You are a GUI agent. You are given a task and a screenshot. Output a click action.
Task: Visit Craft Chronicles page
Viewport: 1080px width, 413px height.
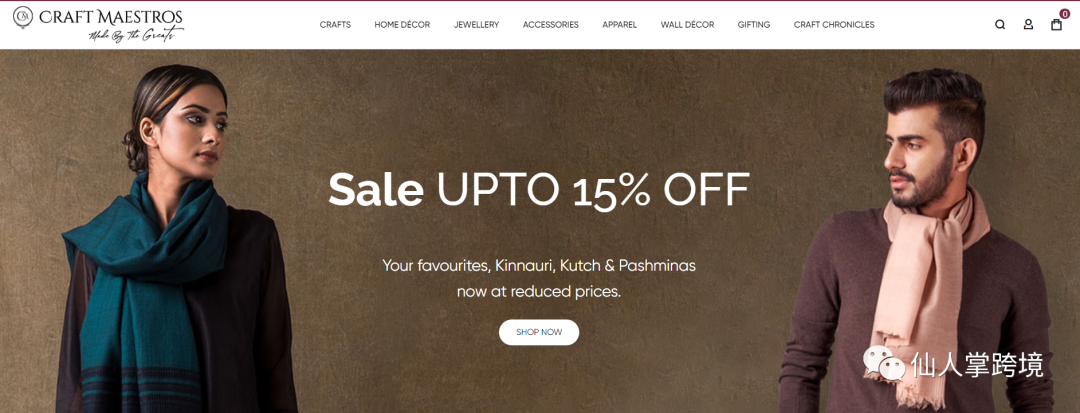click(x=834, y=25)
